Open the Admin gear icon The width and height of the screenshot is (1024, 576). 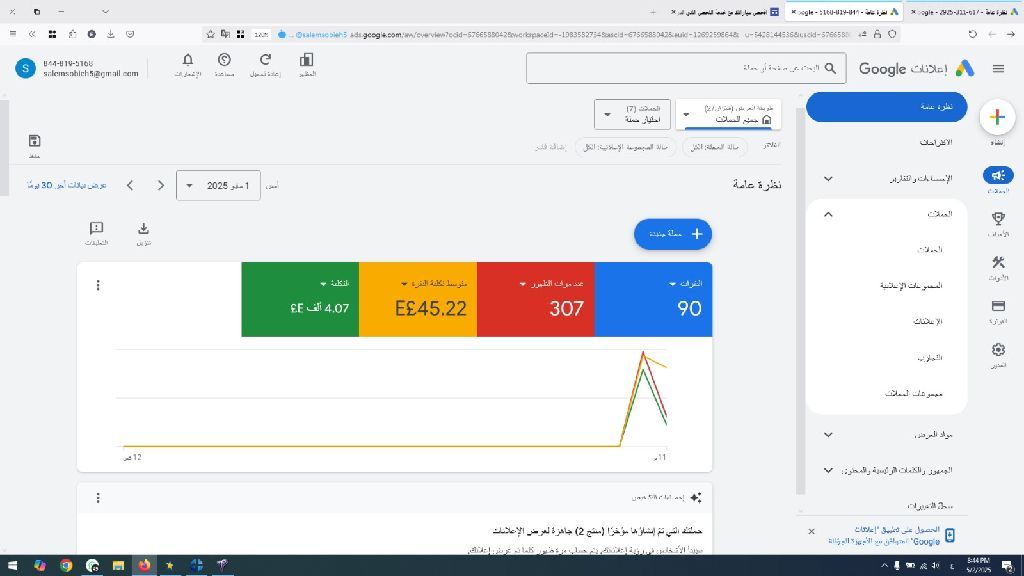pos(997,350)
